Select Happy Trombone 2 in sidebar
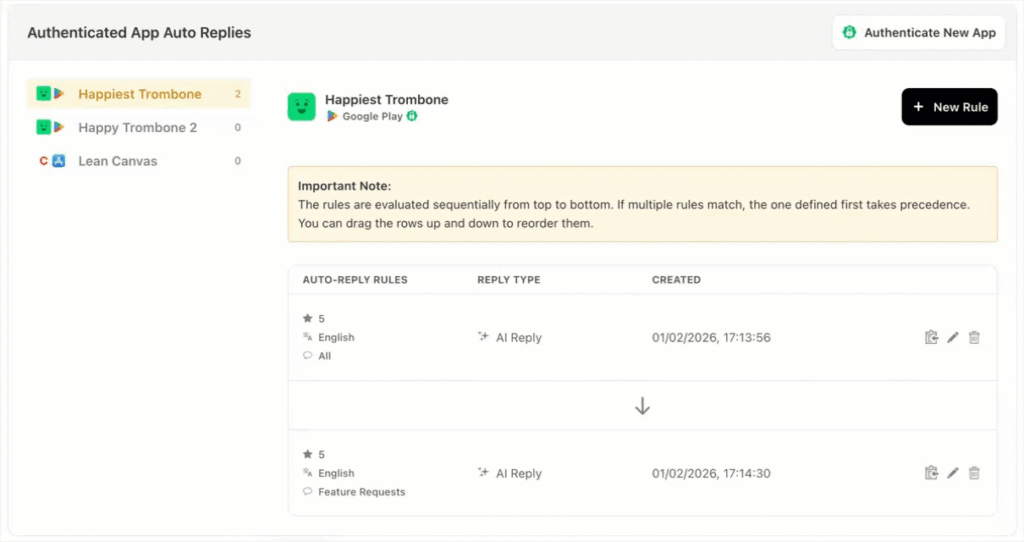The width and height of the screenshot is (1024, 542). [137, 128]
